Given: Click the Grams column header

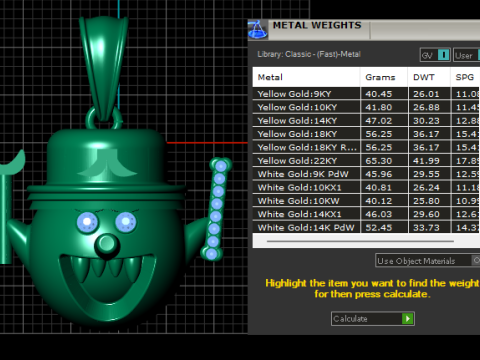Looking at the screenshot, I should pyautogui.click(x=384, y=77).
